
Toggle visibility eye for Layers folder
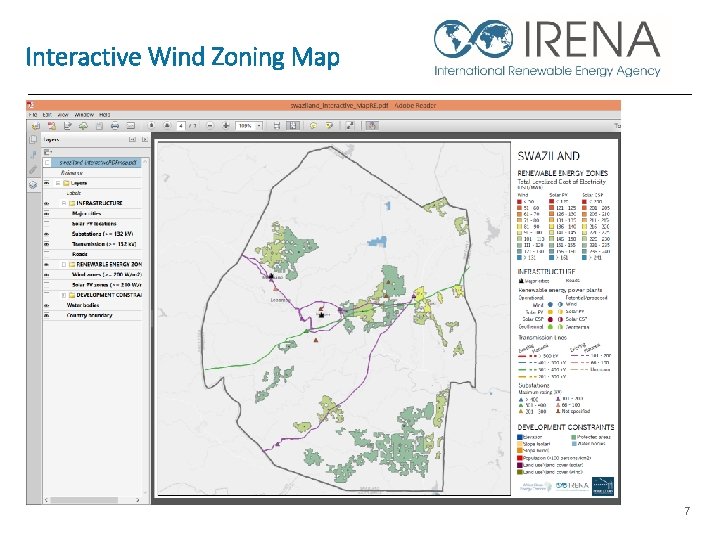tap(47, 183)
